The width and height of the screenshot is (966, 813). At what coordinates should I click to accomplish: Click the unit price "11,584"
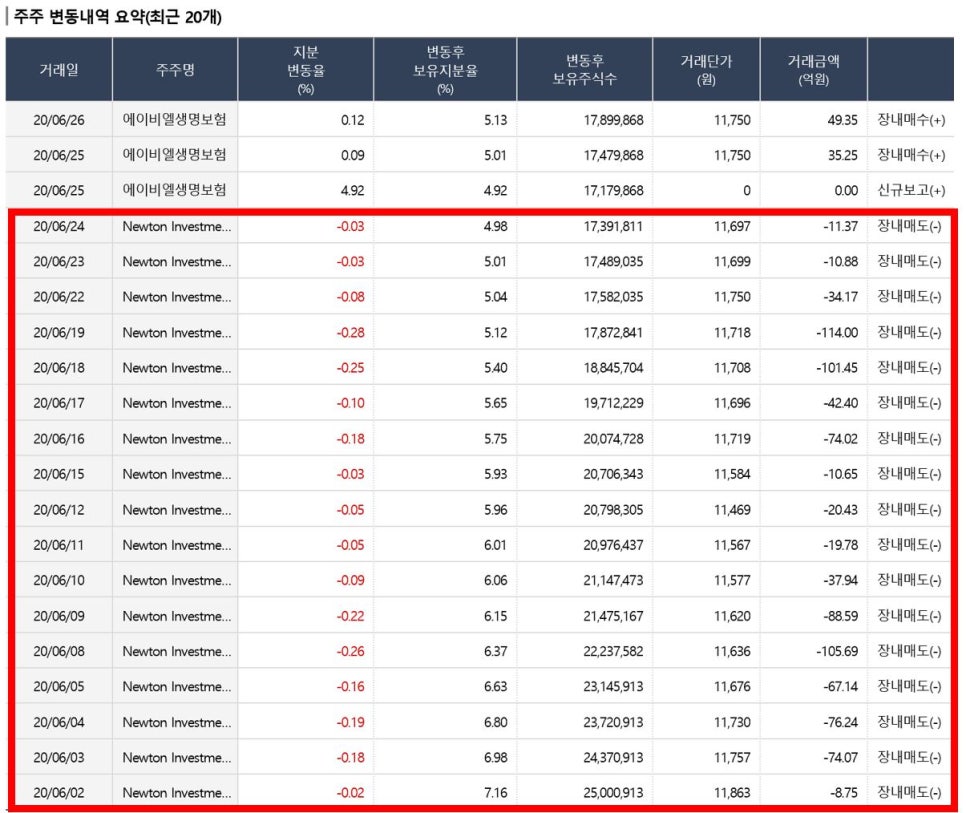point(733,474)
